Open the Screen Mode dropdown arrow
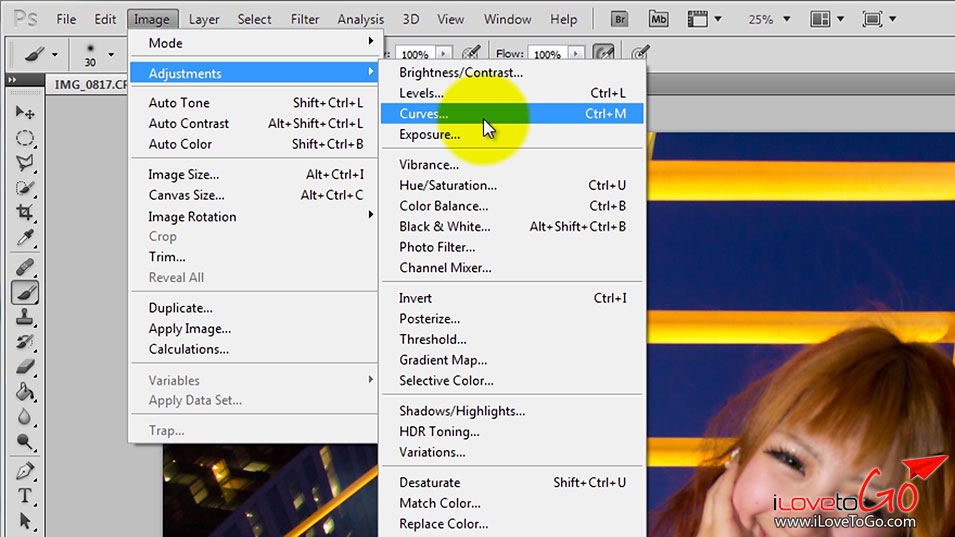Screen dimensions: 955x537 893,19
